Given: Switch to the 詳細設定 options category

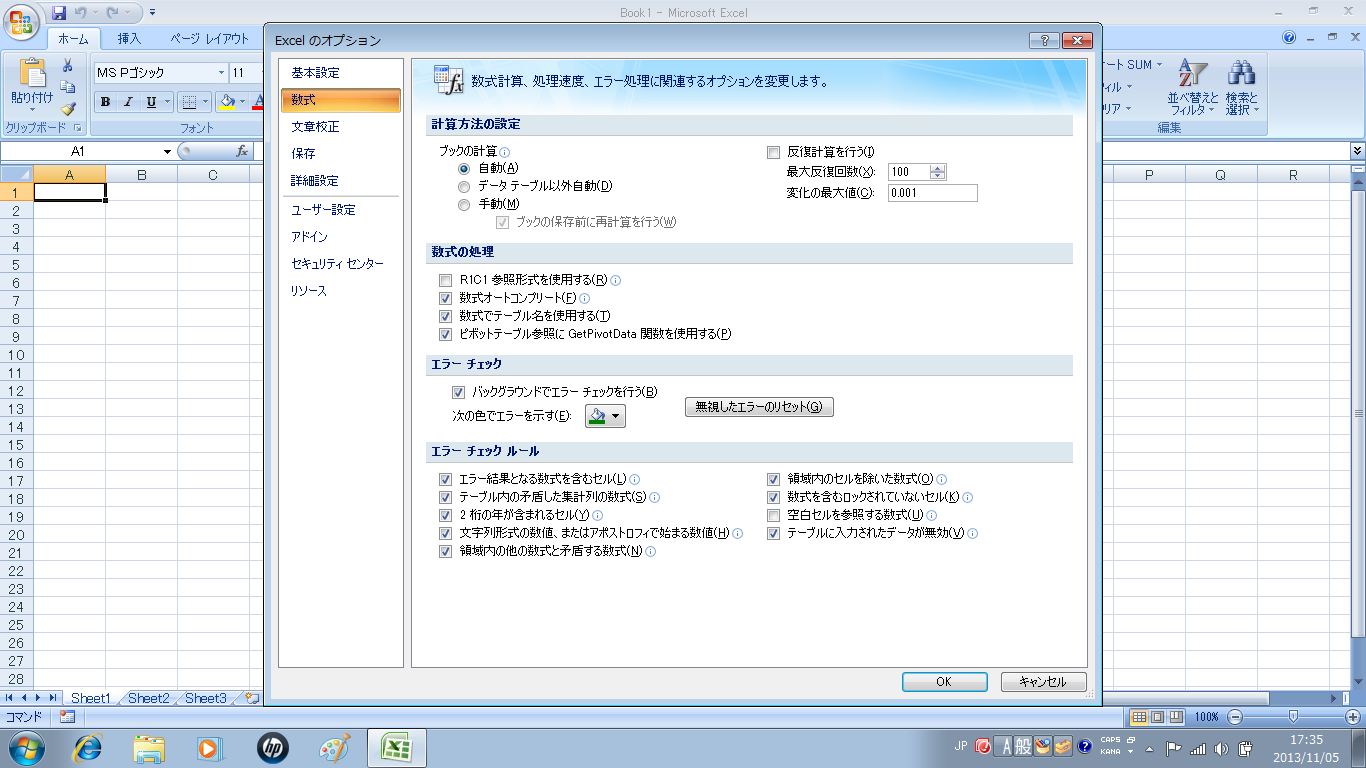Looking at the screenshot, I should tap(315, 181).
